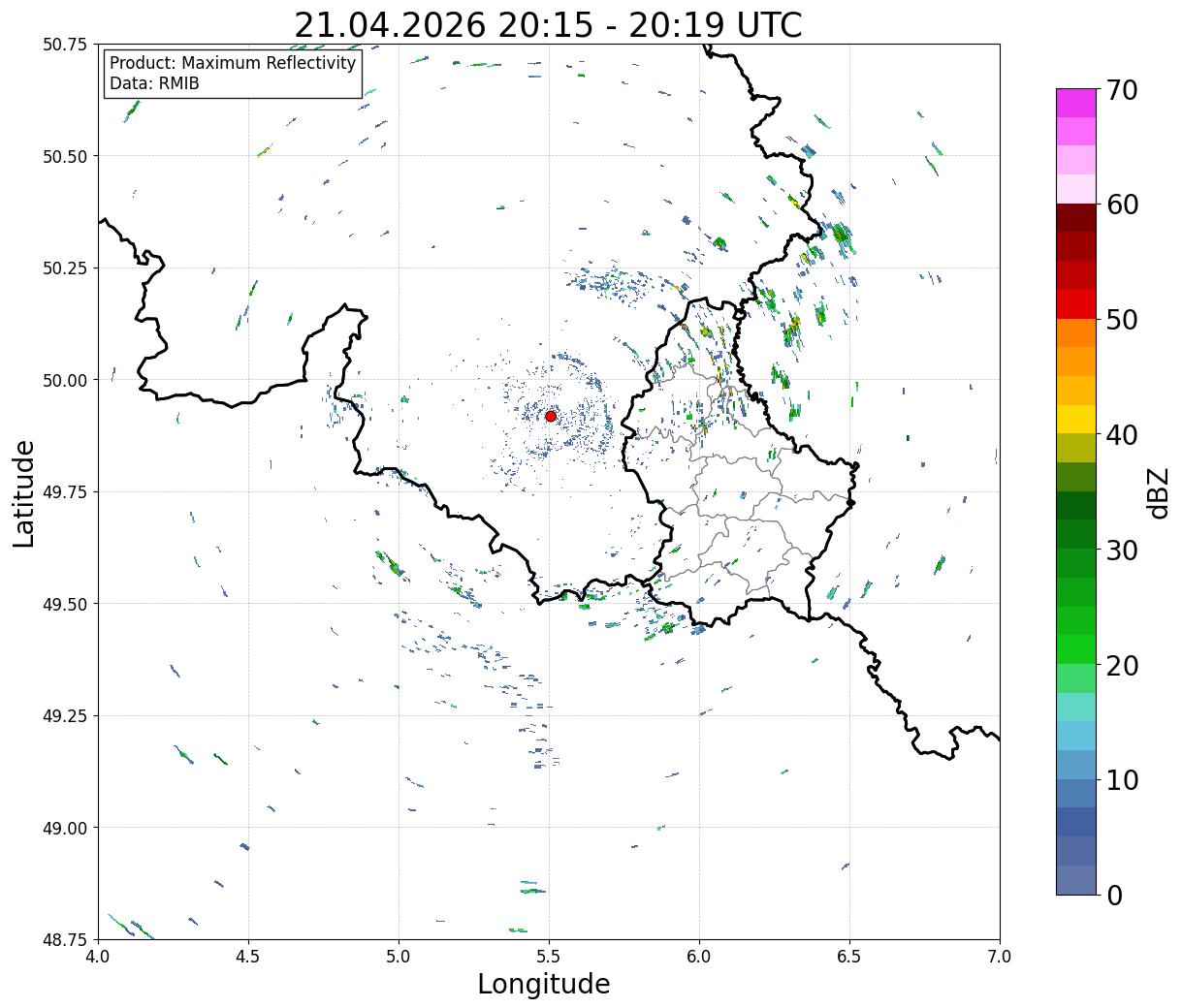The image size is (1182, 1008).
Task: Select the light green 20 dBZ color band
Action: pyautogui.click(x=1076, y=648)
